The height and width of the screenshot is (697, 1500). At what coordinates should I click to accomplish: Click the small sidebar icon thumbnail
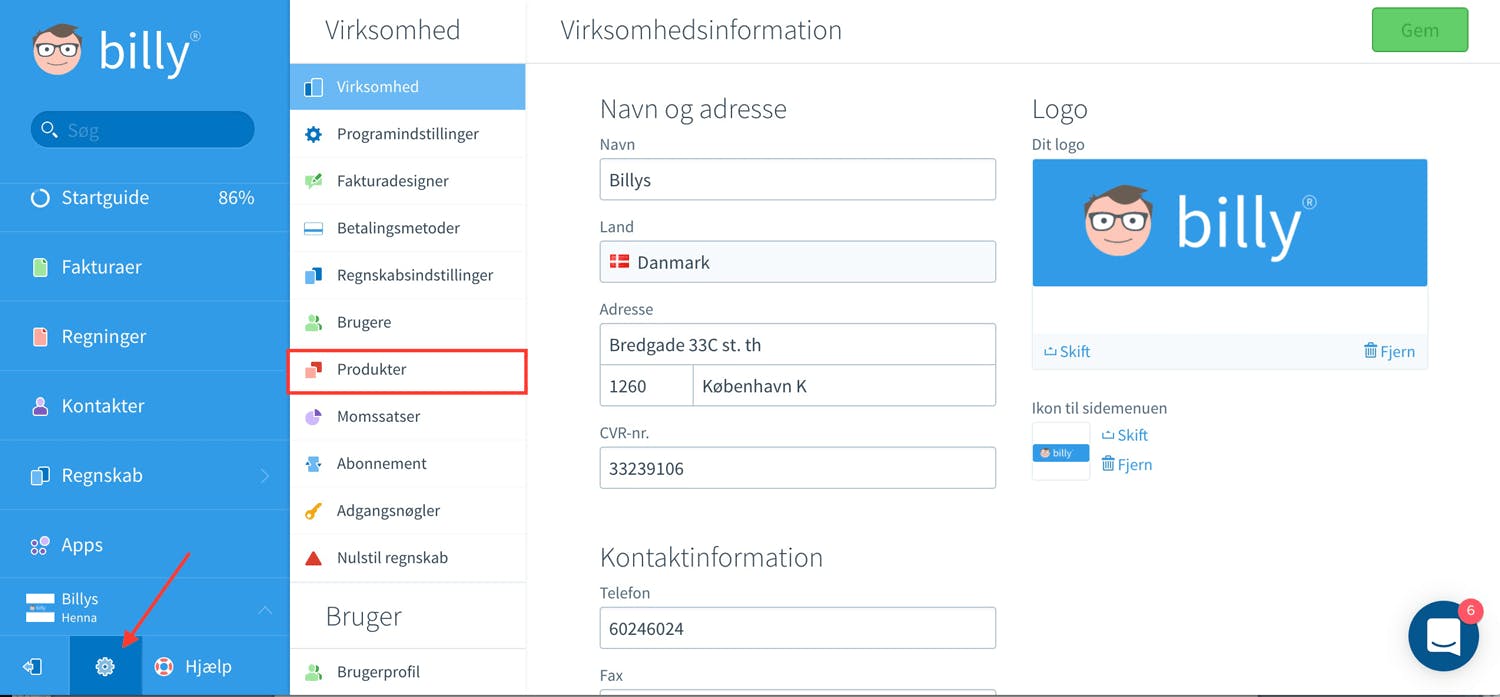[1061, 451]
